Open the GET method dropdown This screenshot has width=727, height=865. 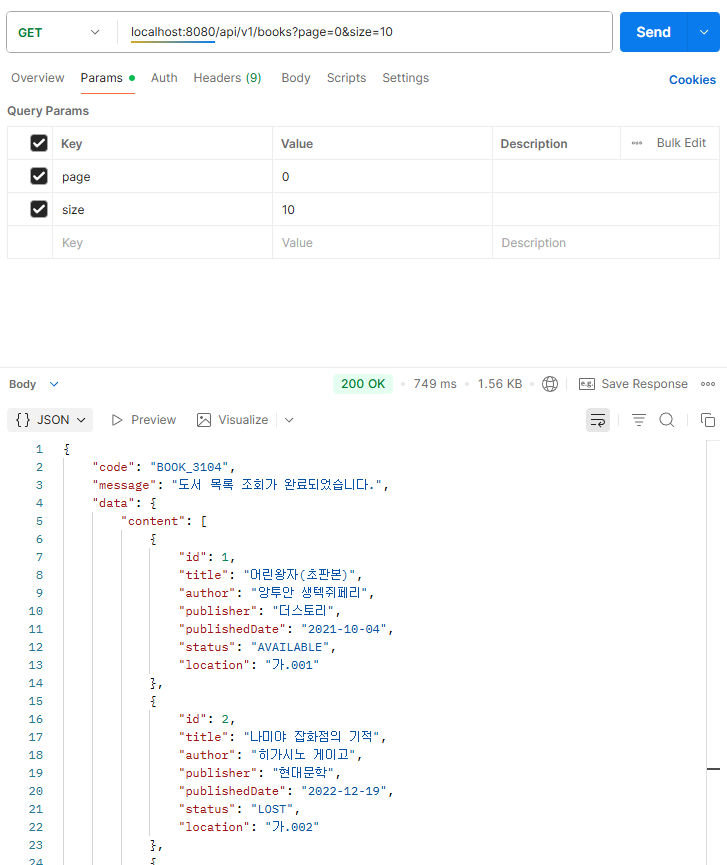click(x=58, y=33)
